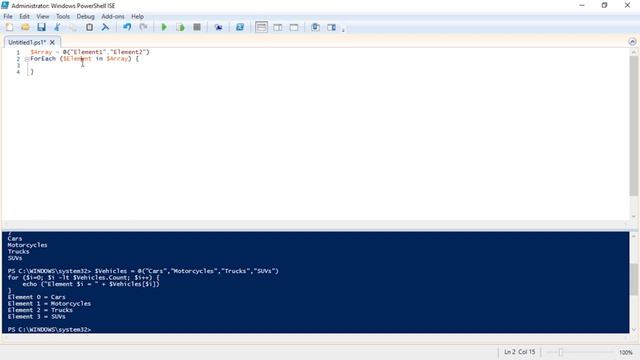This screenshot has width=640, height=360.
Task: Create a new script file
Action: tap(9, 27)
